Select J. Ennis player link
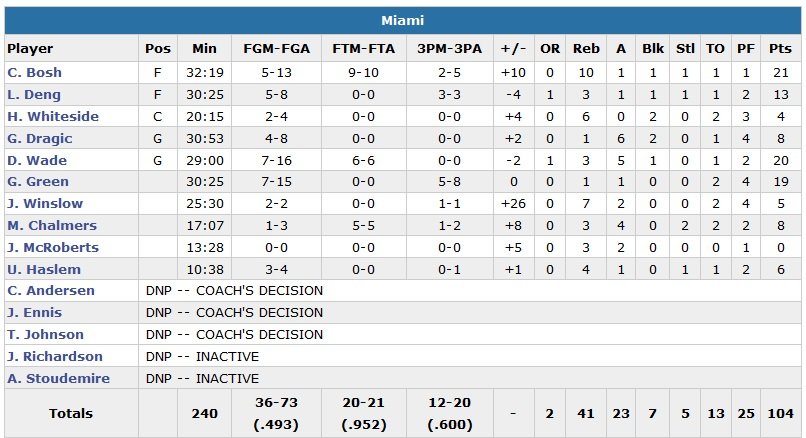806x438 pixels. pyautogui.click(x=35, y=313)
